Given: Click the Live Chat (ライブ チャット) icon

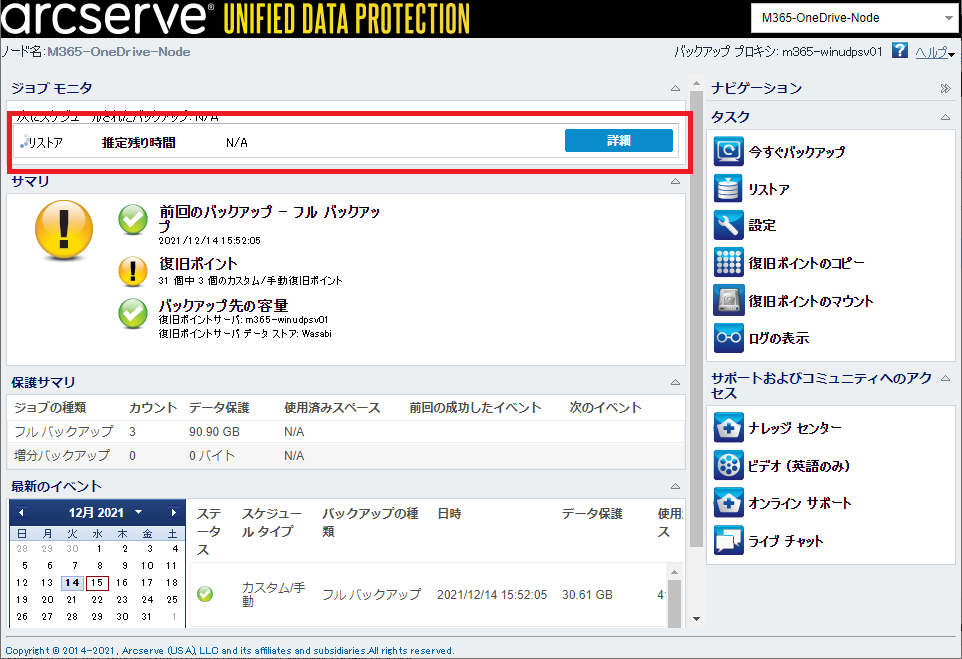Looking at the screenshot, I should click(x=728, y=541).
